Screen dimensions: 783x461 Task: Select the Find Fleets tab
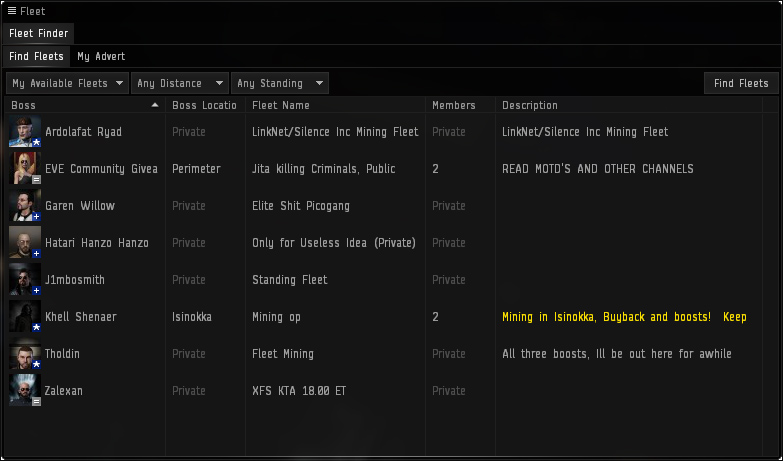36,56
